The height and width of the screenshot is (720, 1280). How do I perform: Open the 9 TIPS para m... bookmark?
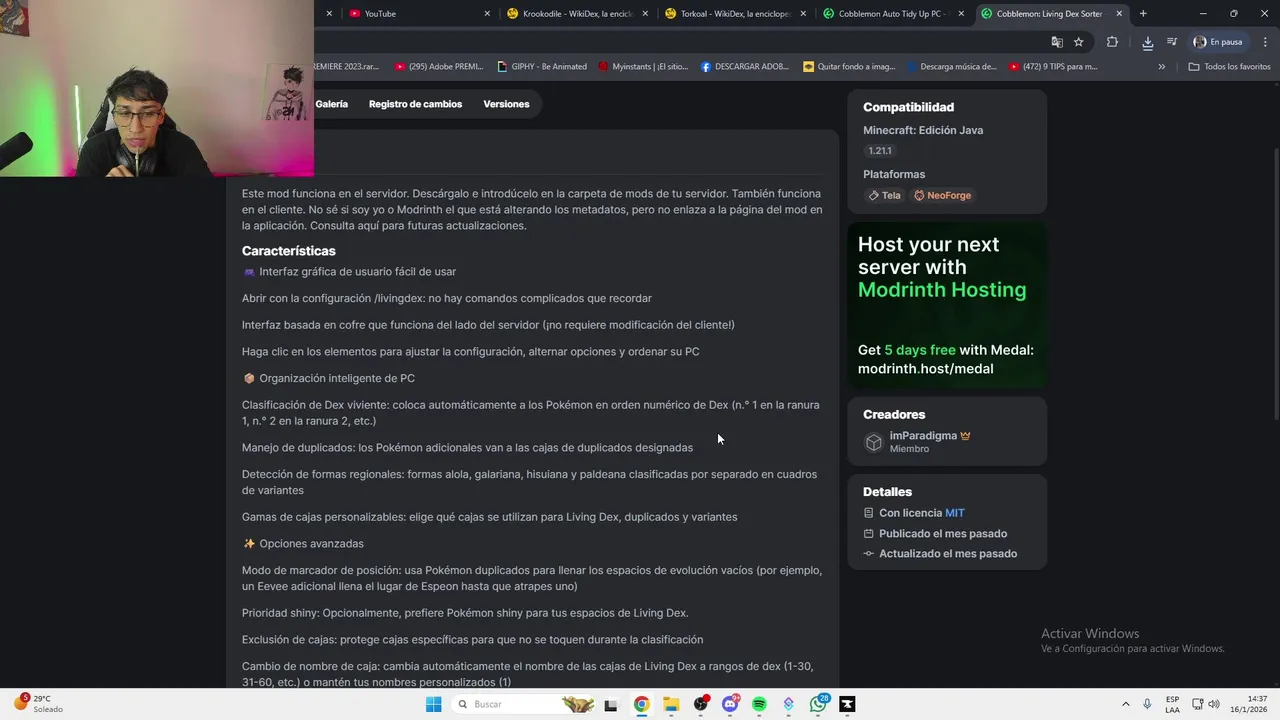tap(1053, 67)
